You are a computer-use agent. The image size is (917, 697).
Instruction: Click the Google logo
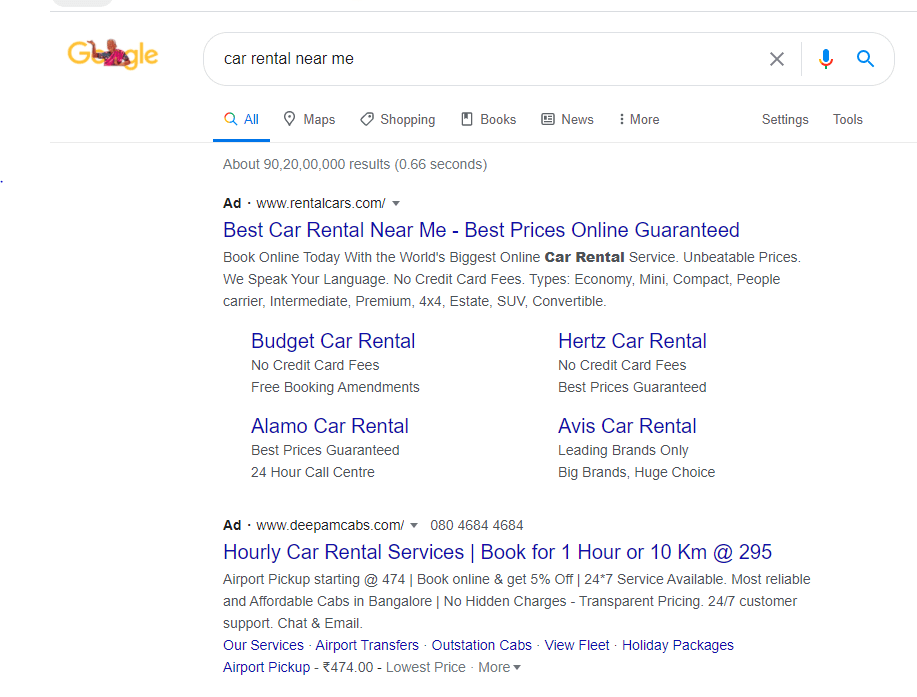click(x=112, y=55)
